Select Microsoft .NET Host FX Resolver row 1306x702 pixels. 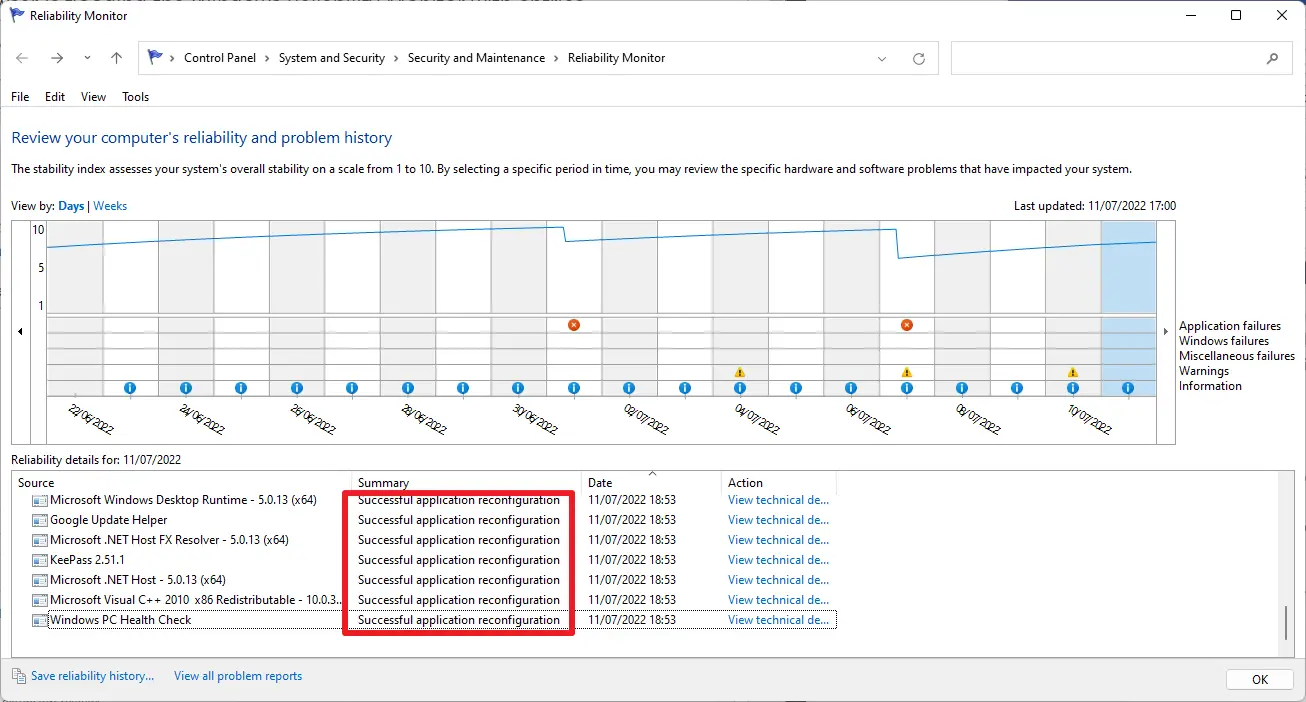click(434, 540)
